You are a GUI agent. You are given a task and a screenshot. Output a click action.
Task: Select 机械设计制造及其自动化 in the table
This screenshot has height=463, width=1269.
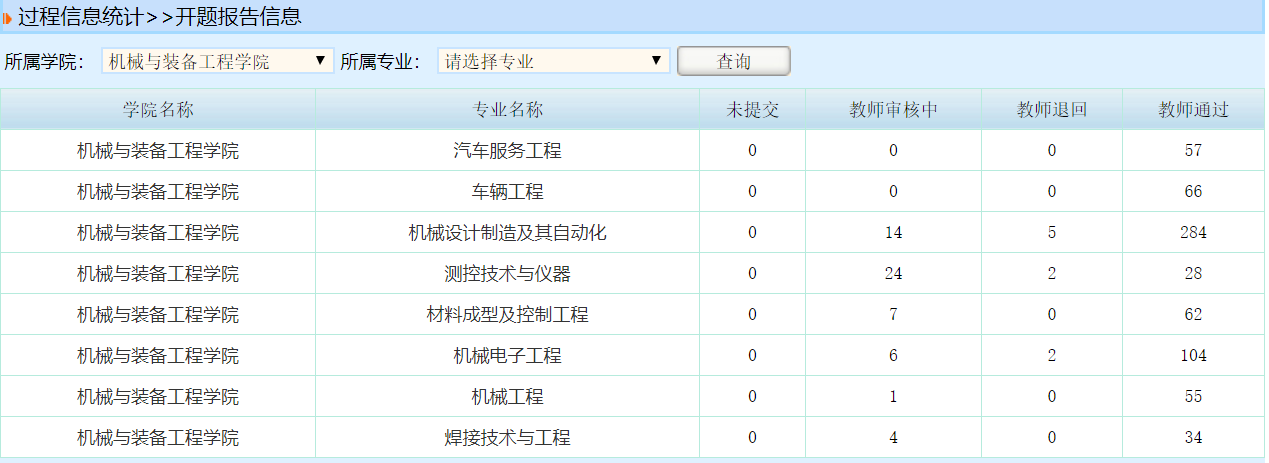507,233
